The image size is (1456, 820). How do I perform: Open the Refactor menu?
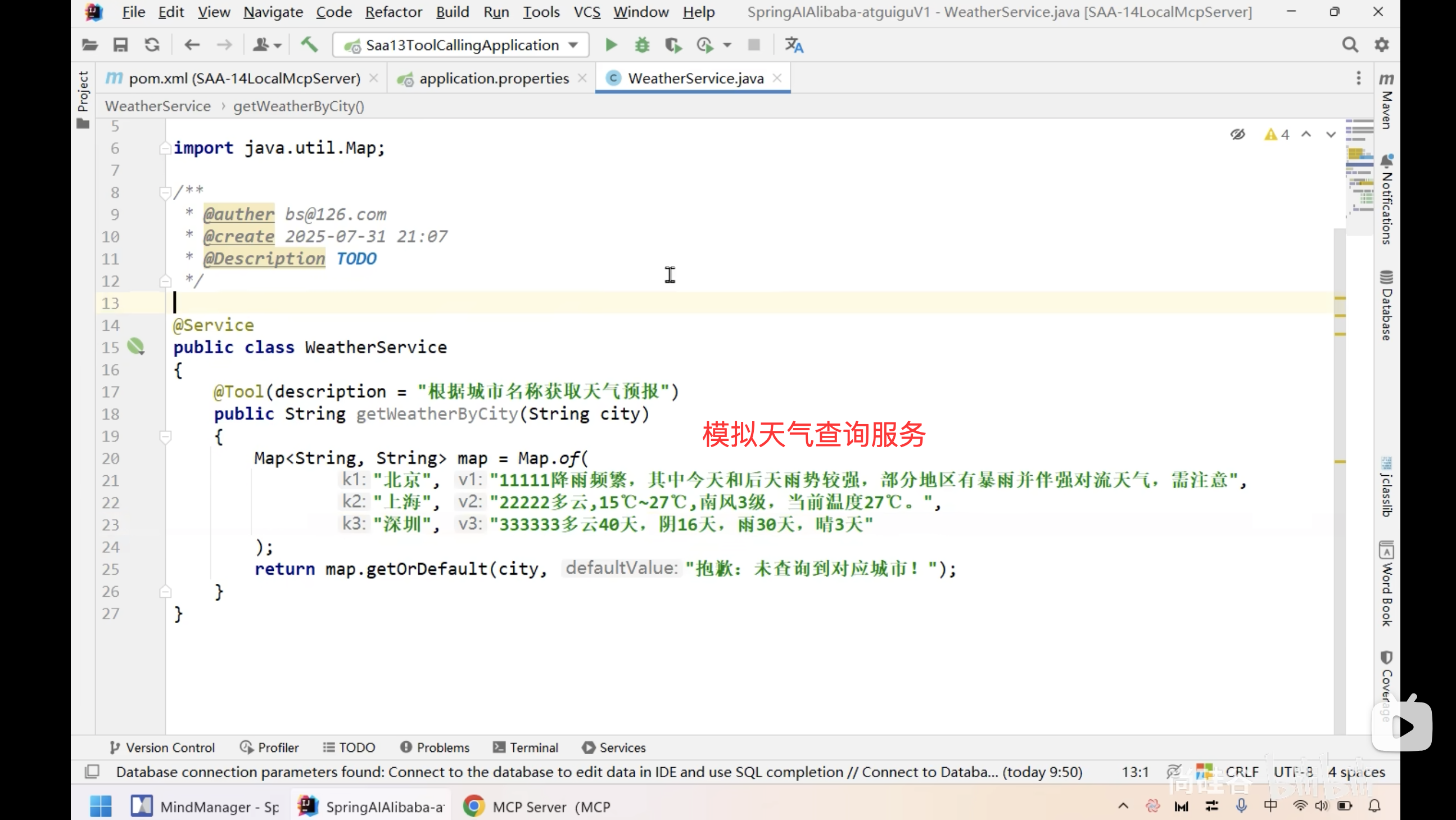[x=394, y=12]
